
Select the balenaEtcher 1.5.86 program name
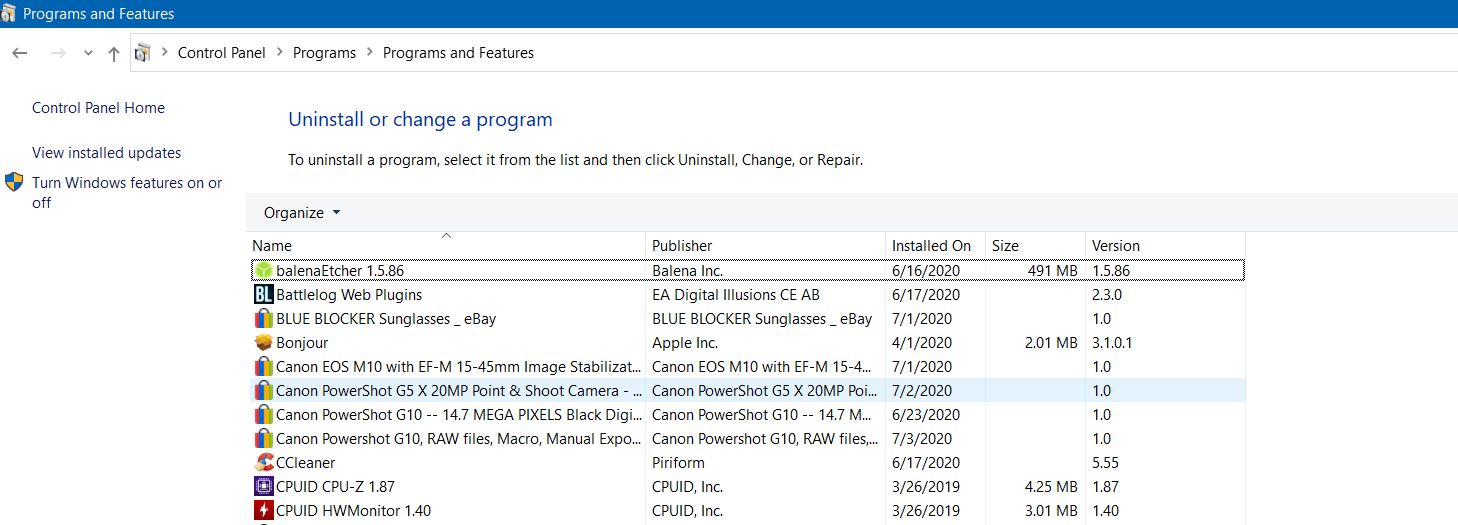click(x=340, y=270)
